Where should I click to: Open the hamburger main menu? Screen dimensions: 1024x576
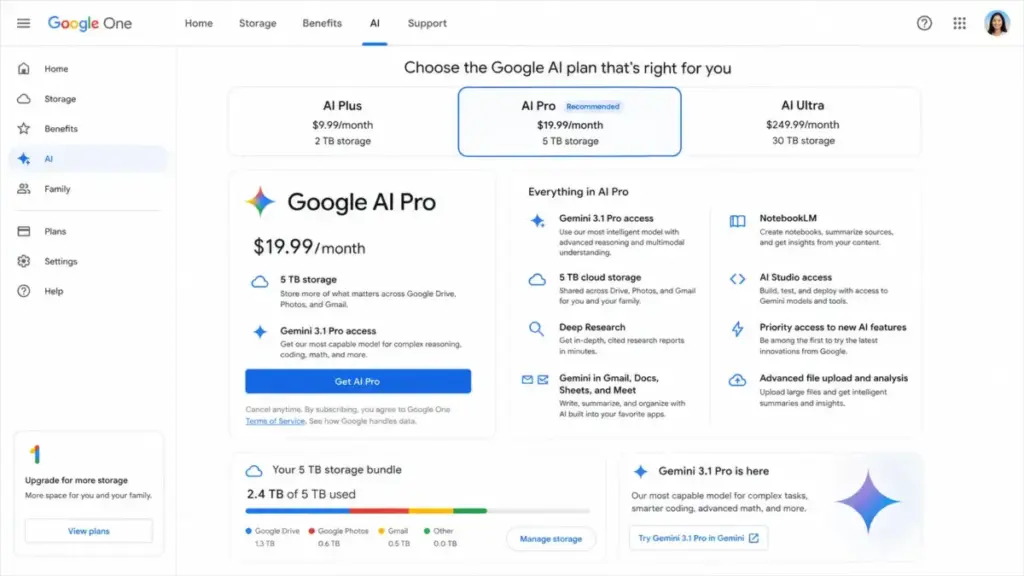(x=24, y=24)
